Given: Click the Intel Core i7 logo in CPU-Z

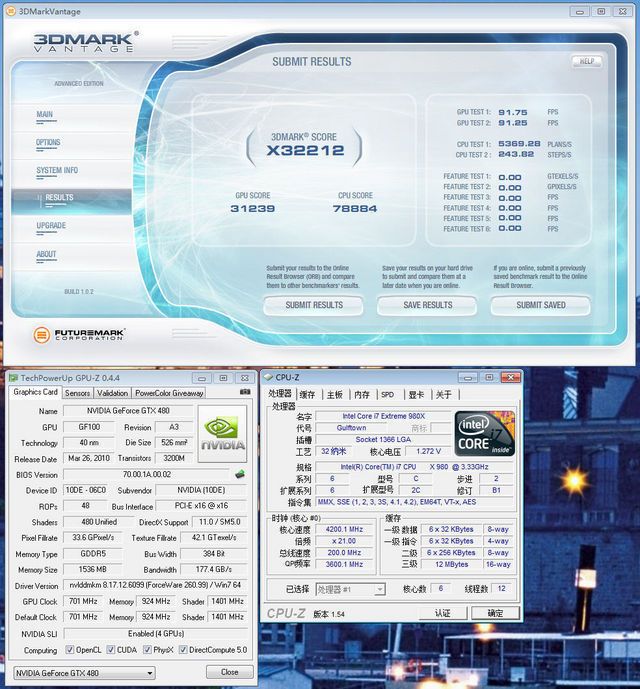Looking at the screenshot, I should (484, 434).
